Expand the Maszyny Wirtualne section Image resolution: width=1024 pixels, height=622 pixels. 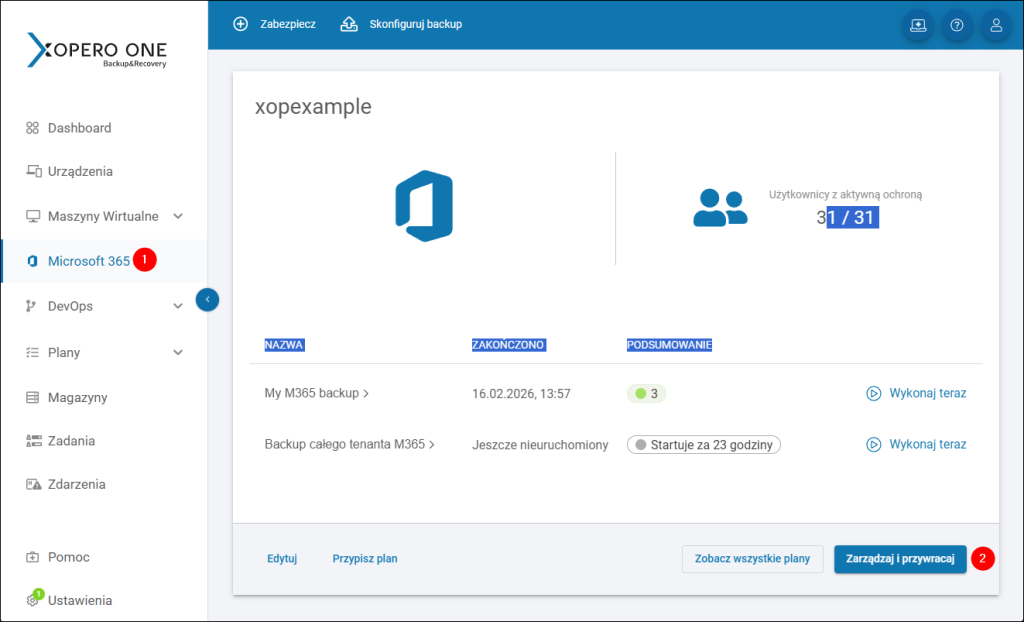tap(177, 216)
